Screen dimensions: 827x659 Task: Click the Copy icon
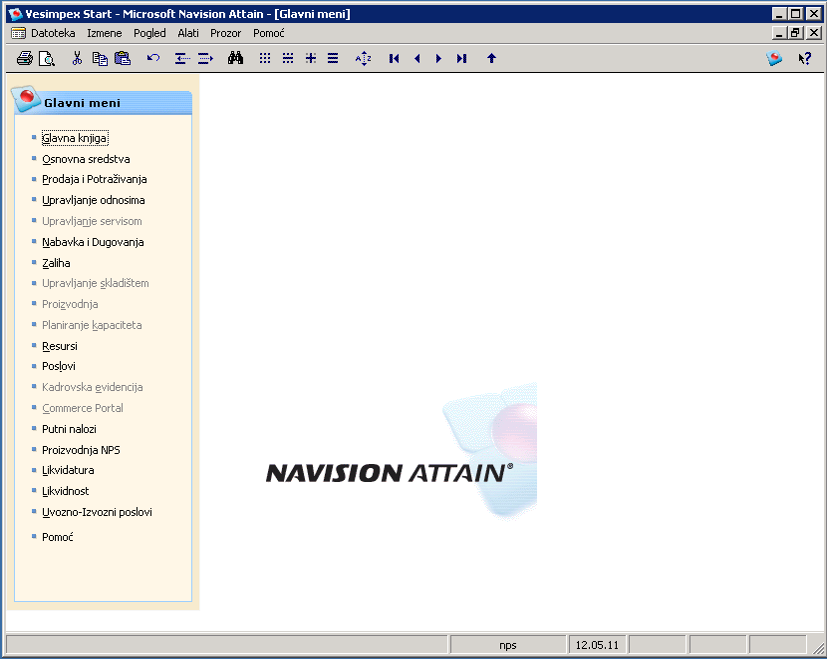click(x=100, y=58)
